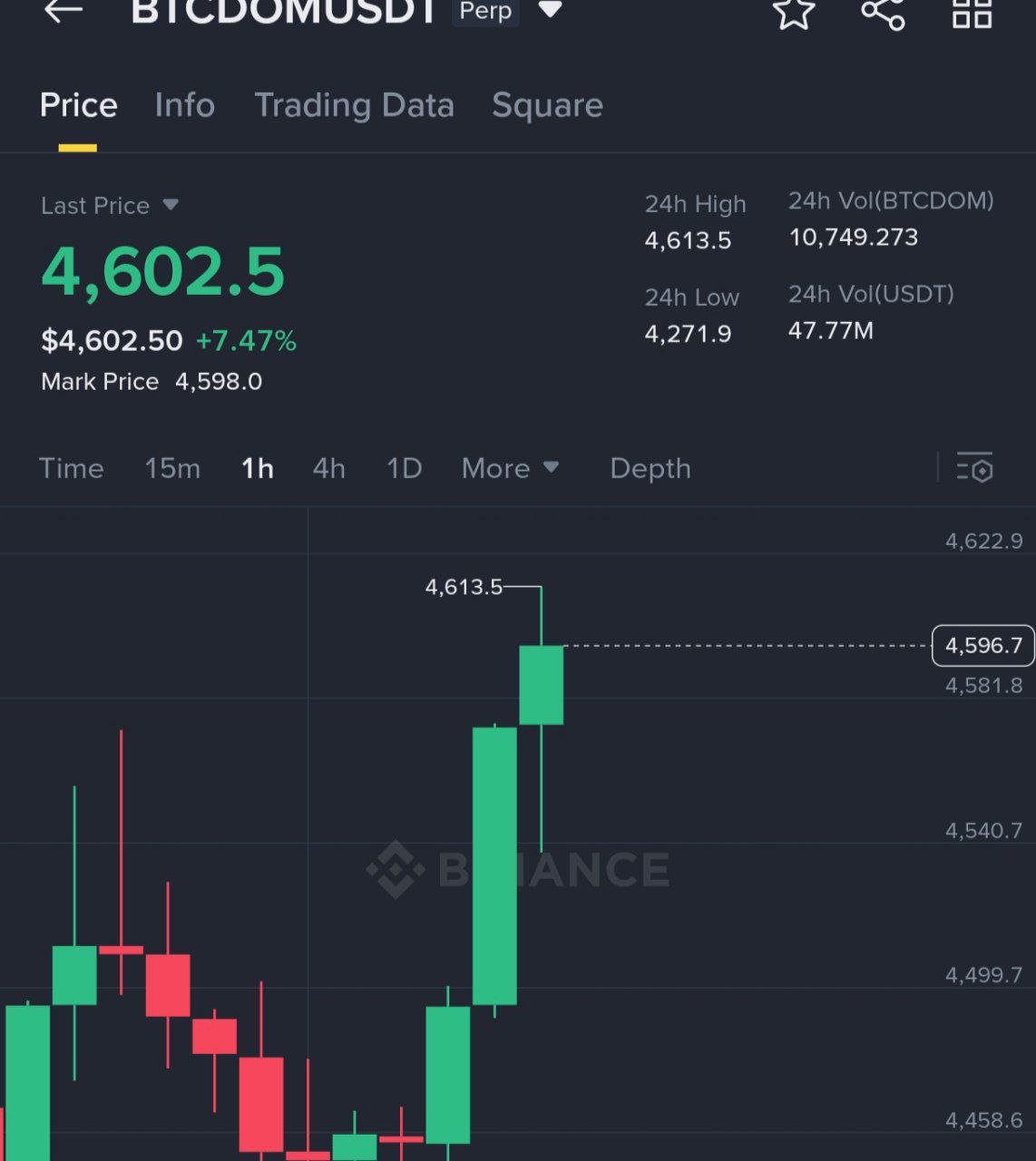
Task: Tap the 24h Vol(BTCDOM) 10,749.273 value
Action: tap(854, 237)
